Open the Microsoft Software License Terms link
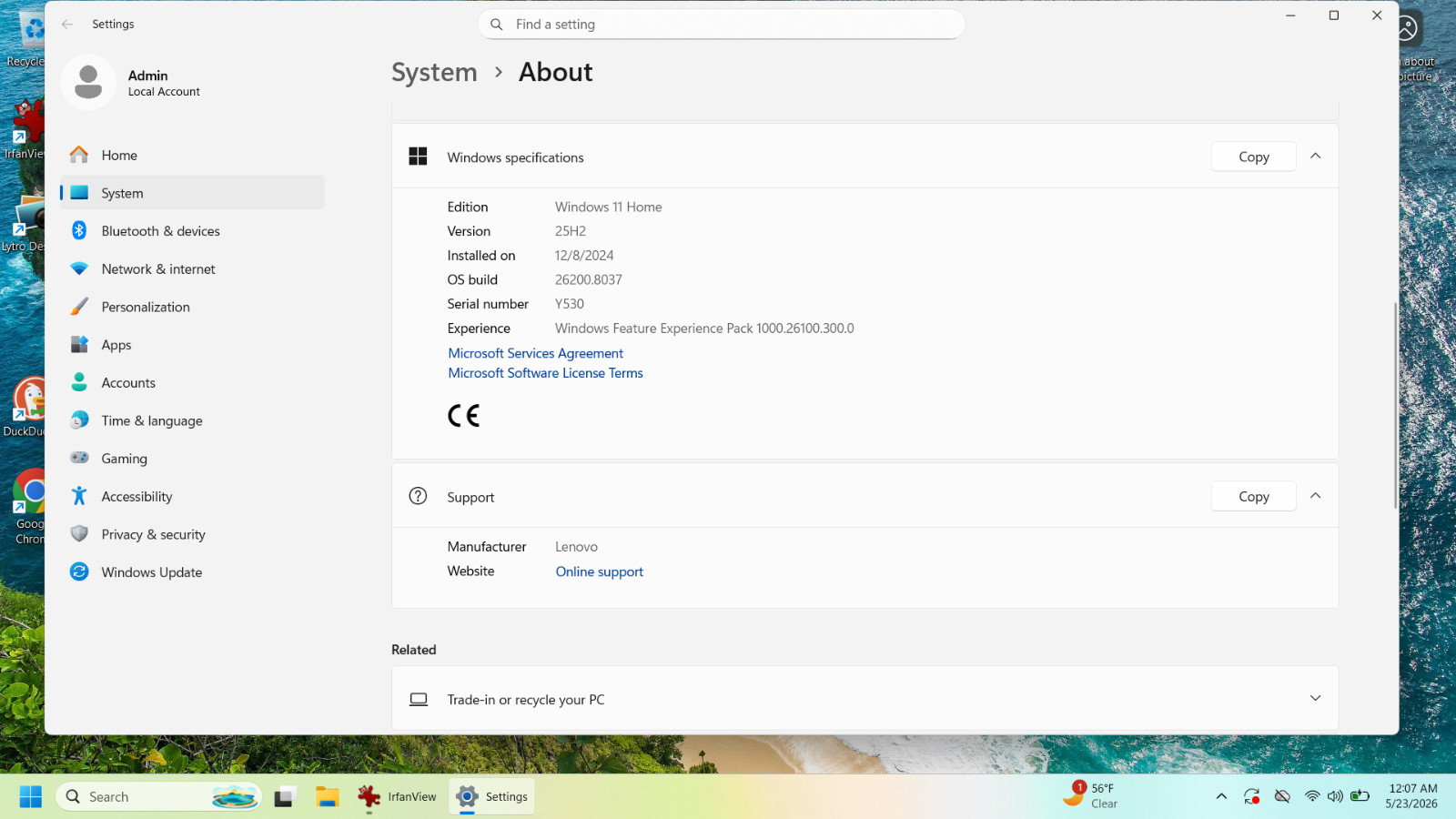 point(545,373)
